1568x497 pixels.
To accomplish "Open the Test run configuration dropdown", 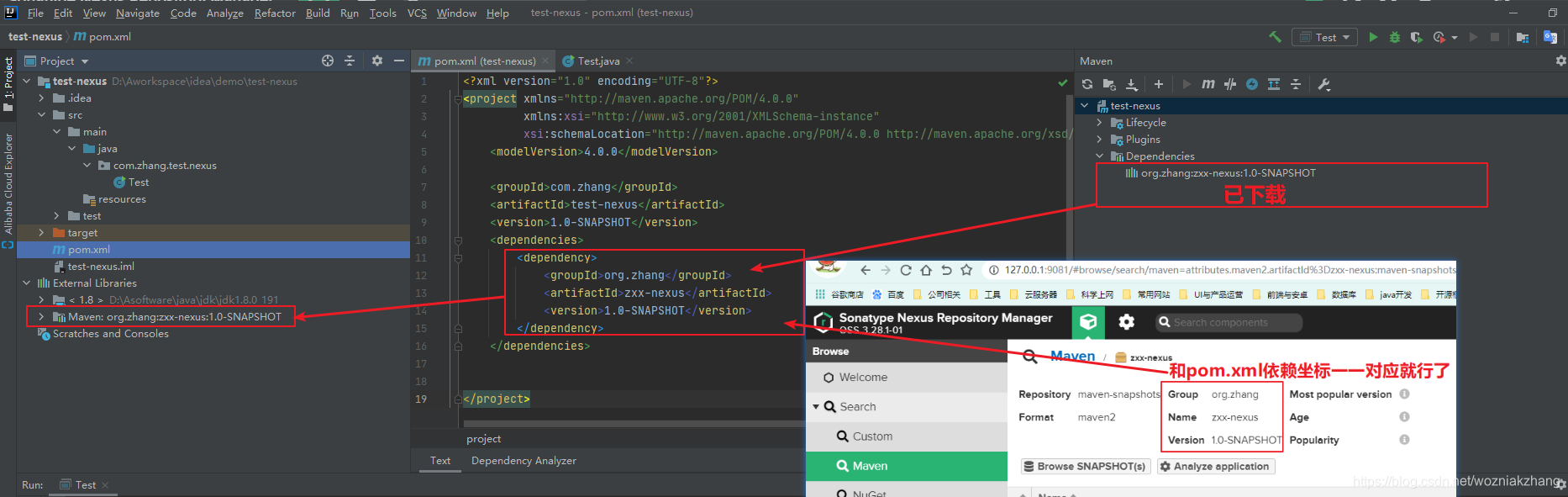I will click(x=1324, y=37).
